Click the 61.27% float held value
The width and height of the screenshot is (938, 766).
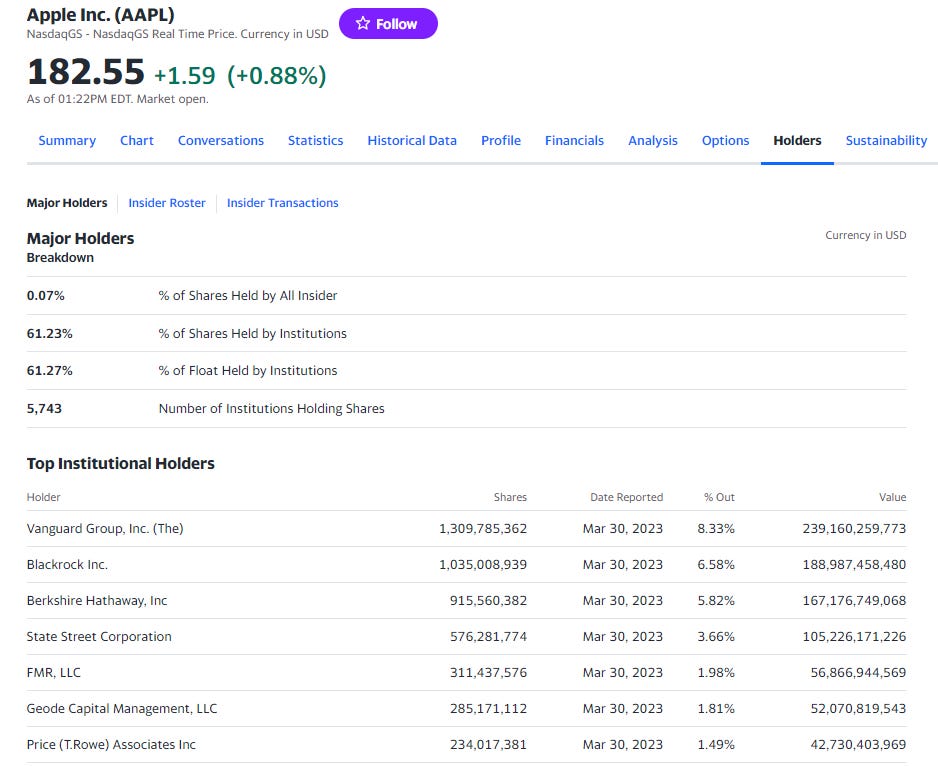click(x=49, y=370)
